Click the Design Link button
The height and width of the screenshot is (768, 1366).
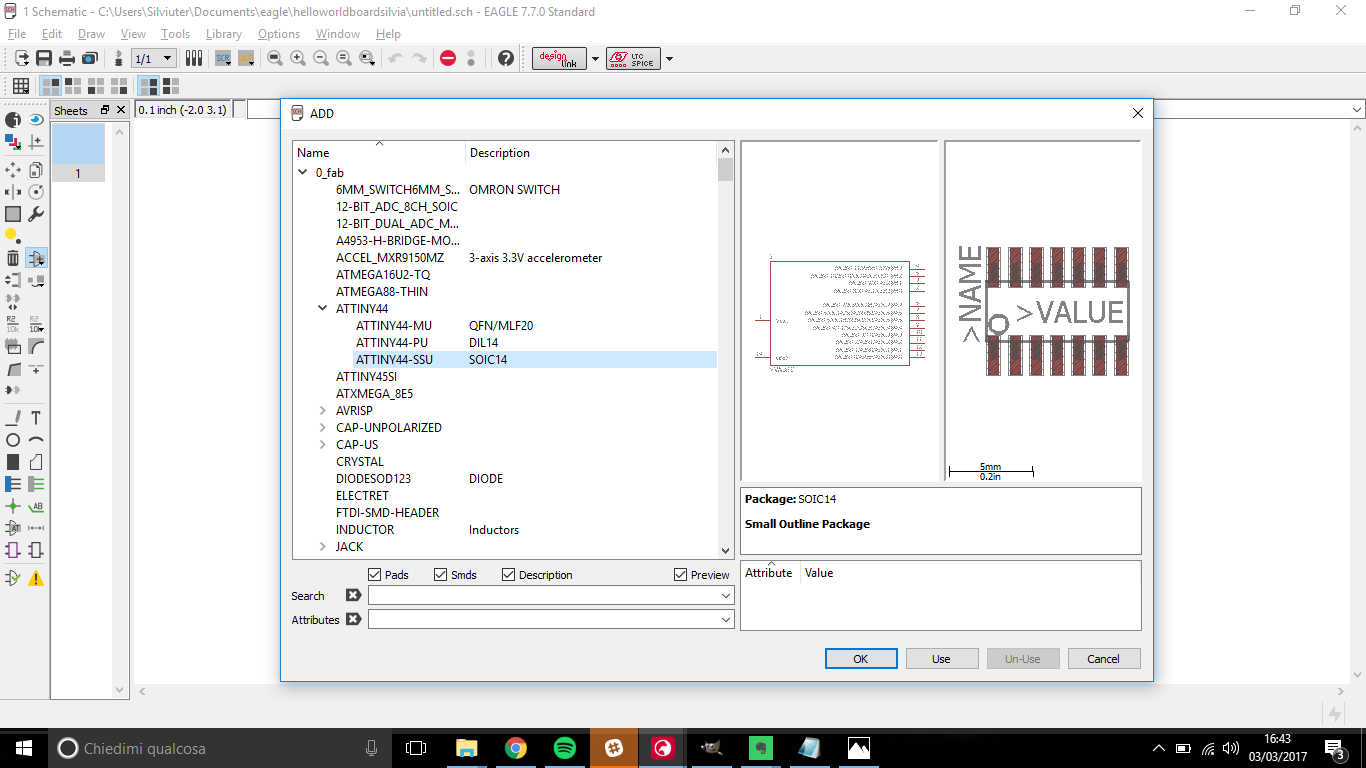click(560, 58)
